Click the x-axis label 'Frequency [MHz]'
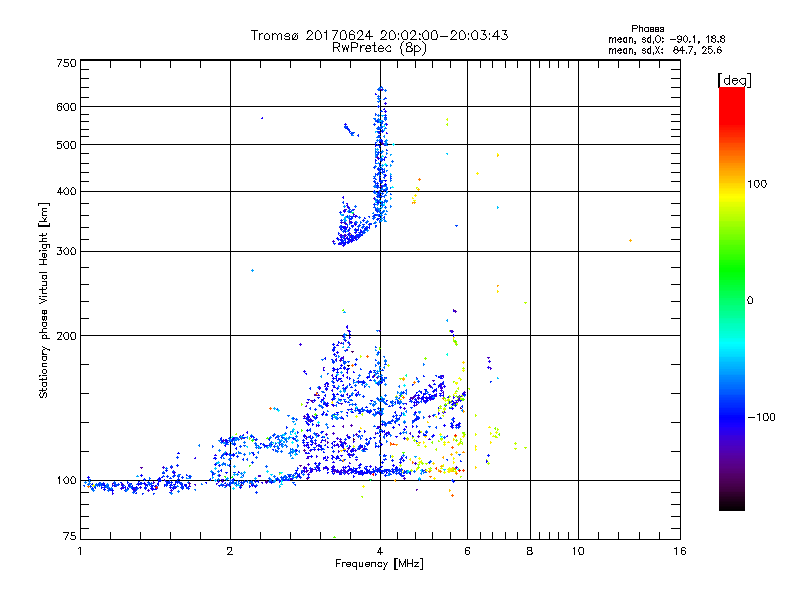Viewport: 800px width, 600px height. click(x=379, y=564)
